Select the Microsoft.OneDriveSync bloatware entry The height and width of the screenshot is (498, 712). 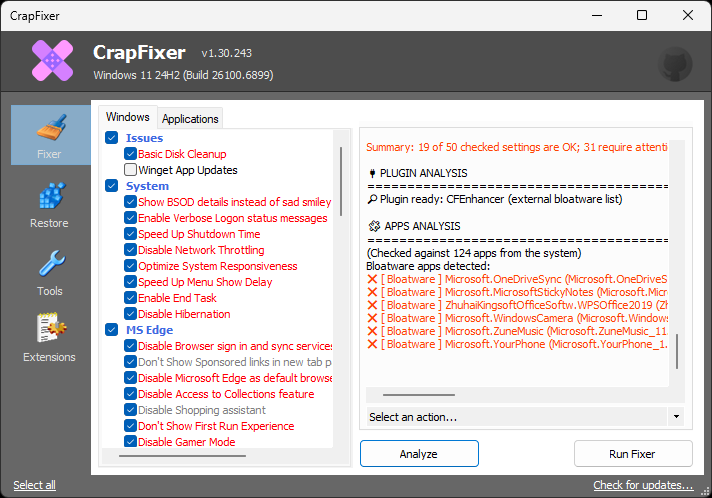point(517,279)
